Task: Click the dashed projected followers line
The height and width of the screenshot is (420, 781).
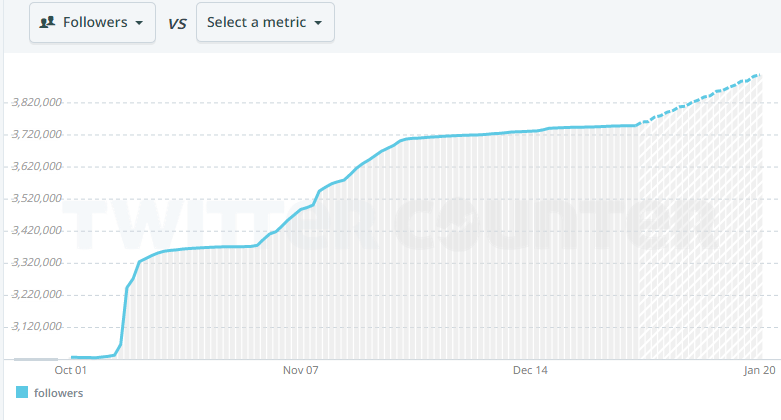Action: click(x=700, y=99)
